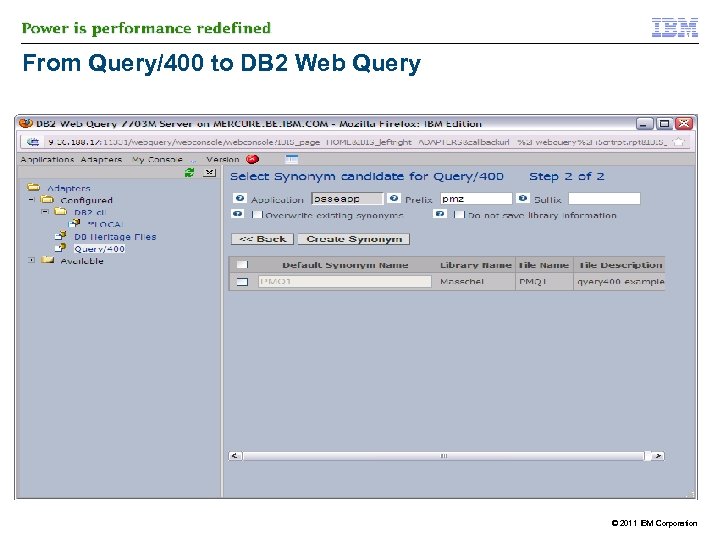Click the << Back button
This screenshot has width=720, height=540.
(262, 239)
